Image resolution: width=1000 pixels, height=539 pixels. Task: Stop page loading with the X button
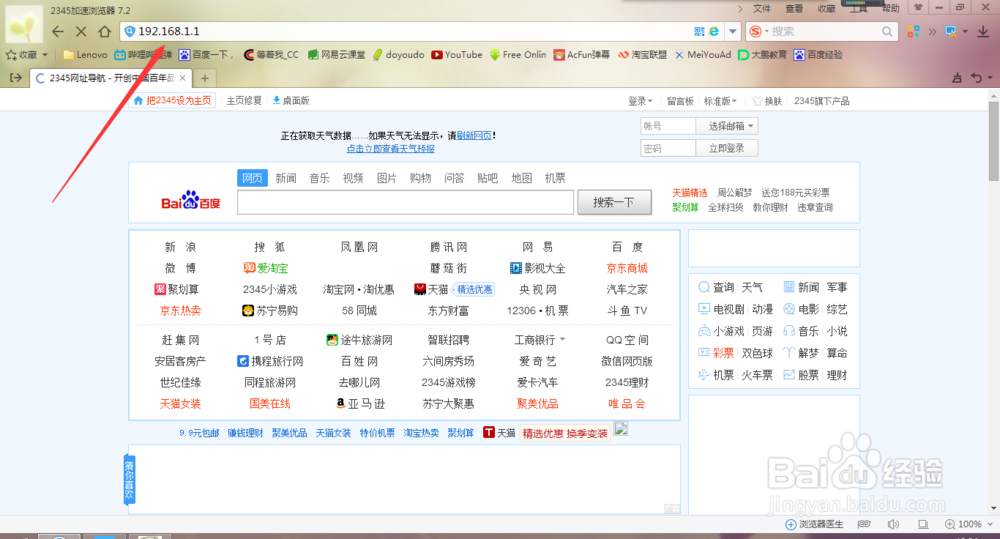81,31
